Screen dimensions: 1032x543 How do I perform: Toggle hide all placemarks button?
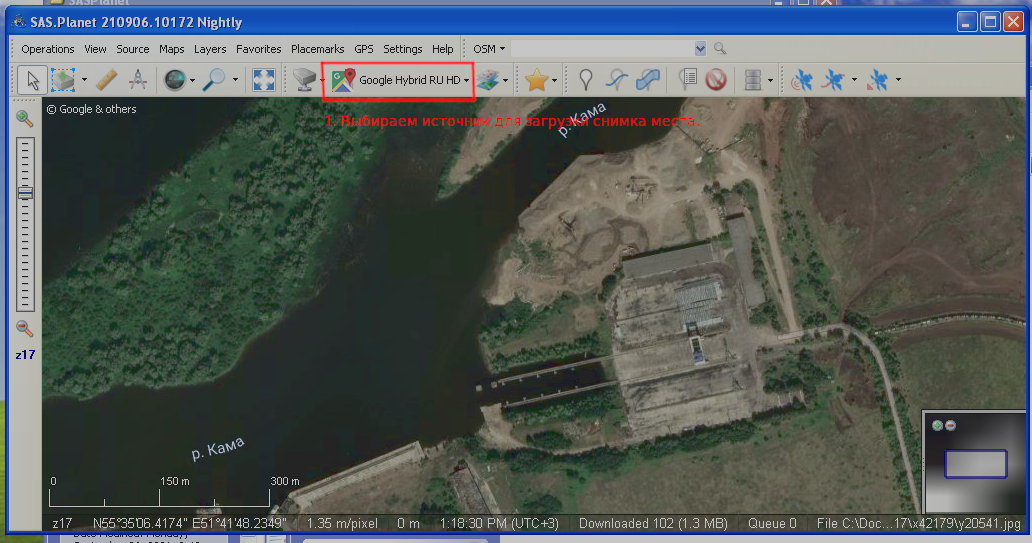(x=715, y=80)
